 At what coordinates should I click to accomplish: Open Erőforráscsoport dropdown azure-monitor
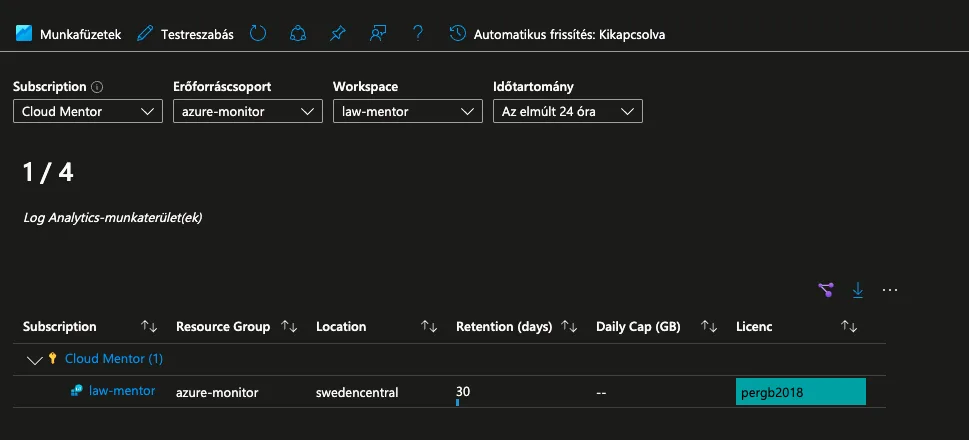pos(246,111)
